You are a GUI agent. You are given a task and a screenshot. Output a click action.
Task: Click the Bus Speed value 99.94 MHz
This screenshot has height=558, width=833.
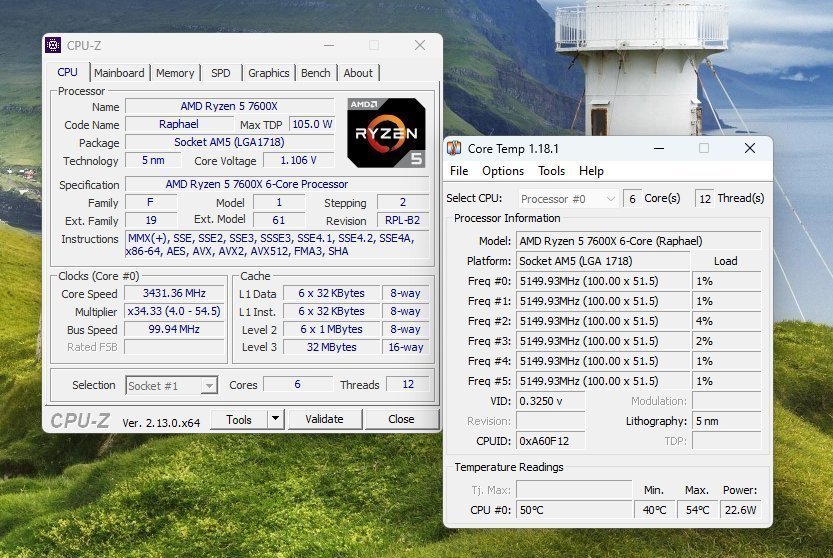pos(174,329)
